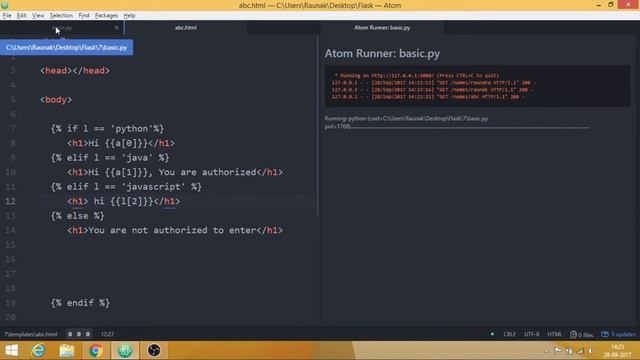Click the {% endif %} line
640x360 pixels.
[80, 303]
